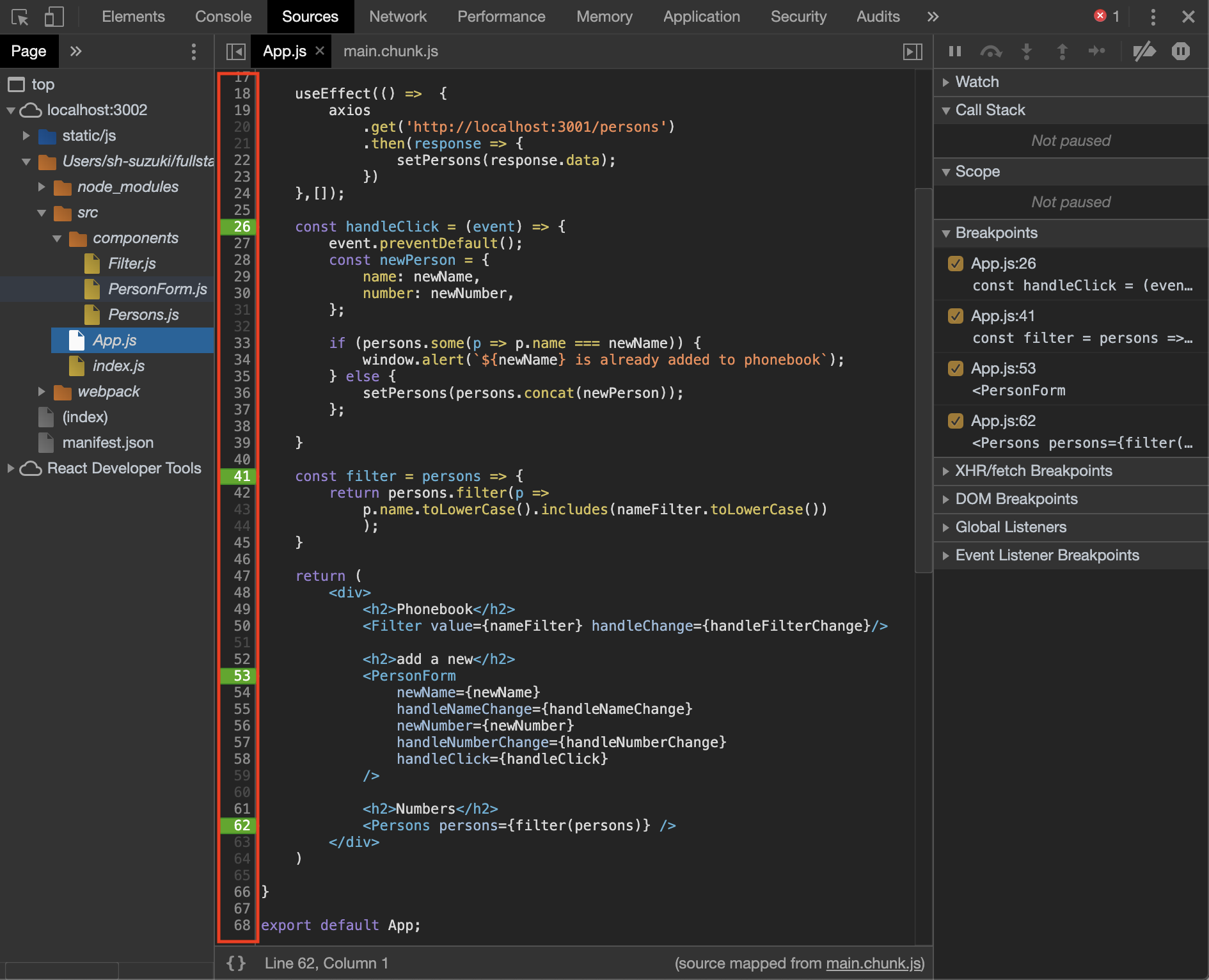
Task: Click the inspect element picker icon
Action: coord(20,17)
